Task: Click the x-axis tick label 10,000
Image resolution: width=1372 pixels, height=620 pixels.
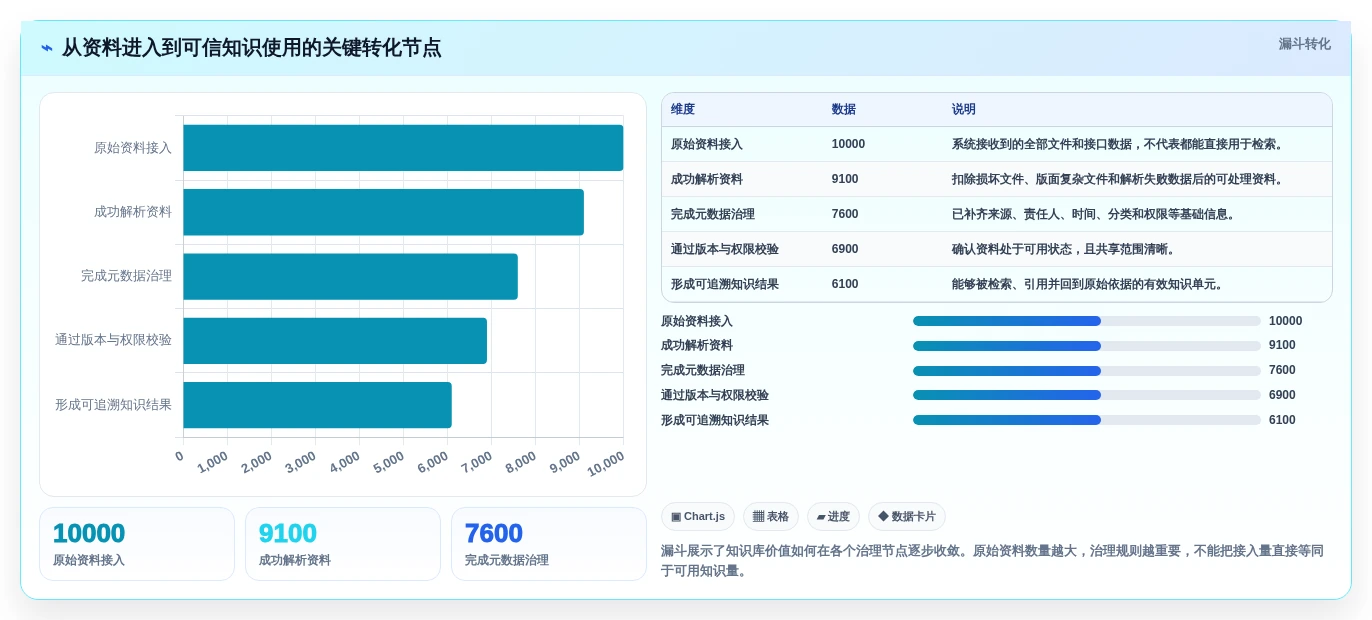Action: click(x=606, y=463)
